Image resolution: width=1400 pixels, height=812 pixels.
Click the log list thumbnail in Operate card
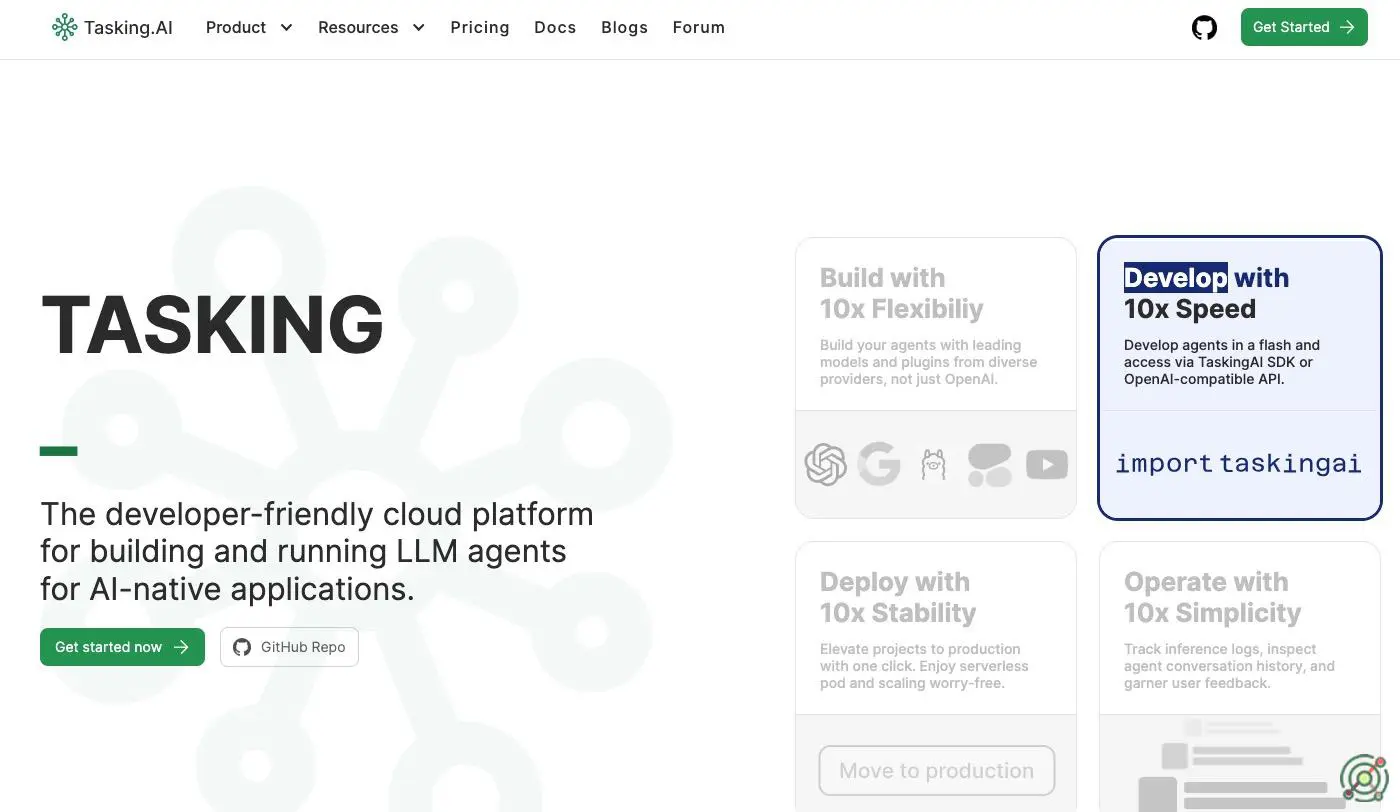pos(1240,765)
